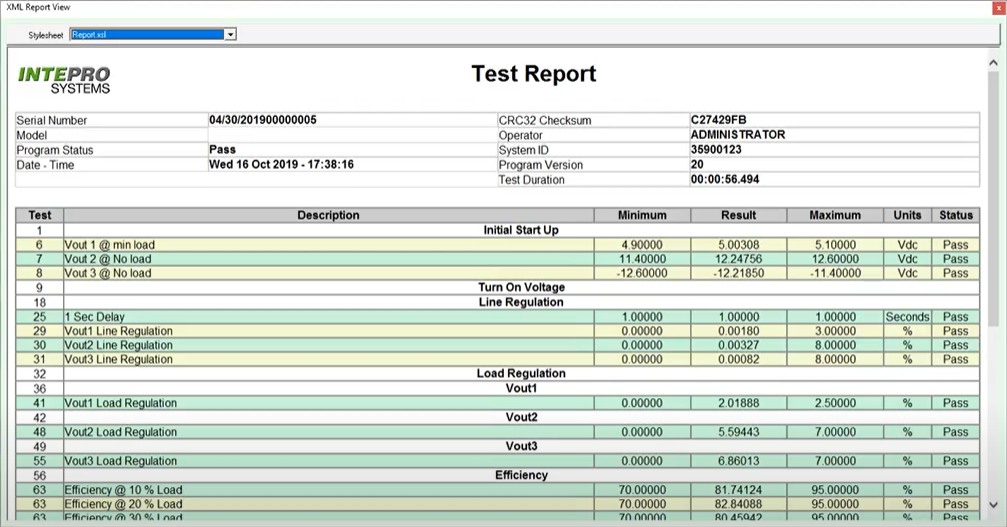Click the Minimum column header

[x=642, y=215]
